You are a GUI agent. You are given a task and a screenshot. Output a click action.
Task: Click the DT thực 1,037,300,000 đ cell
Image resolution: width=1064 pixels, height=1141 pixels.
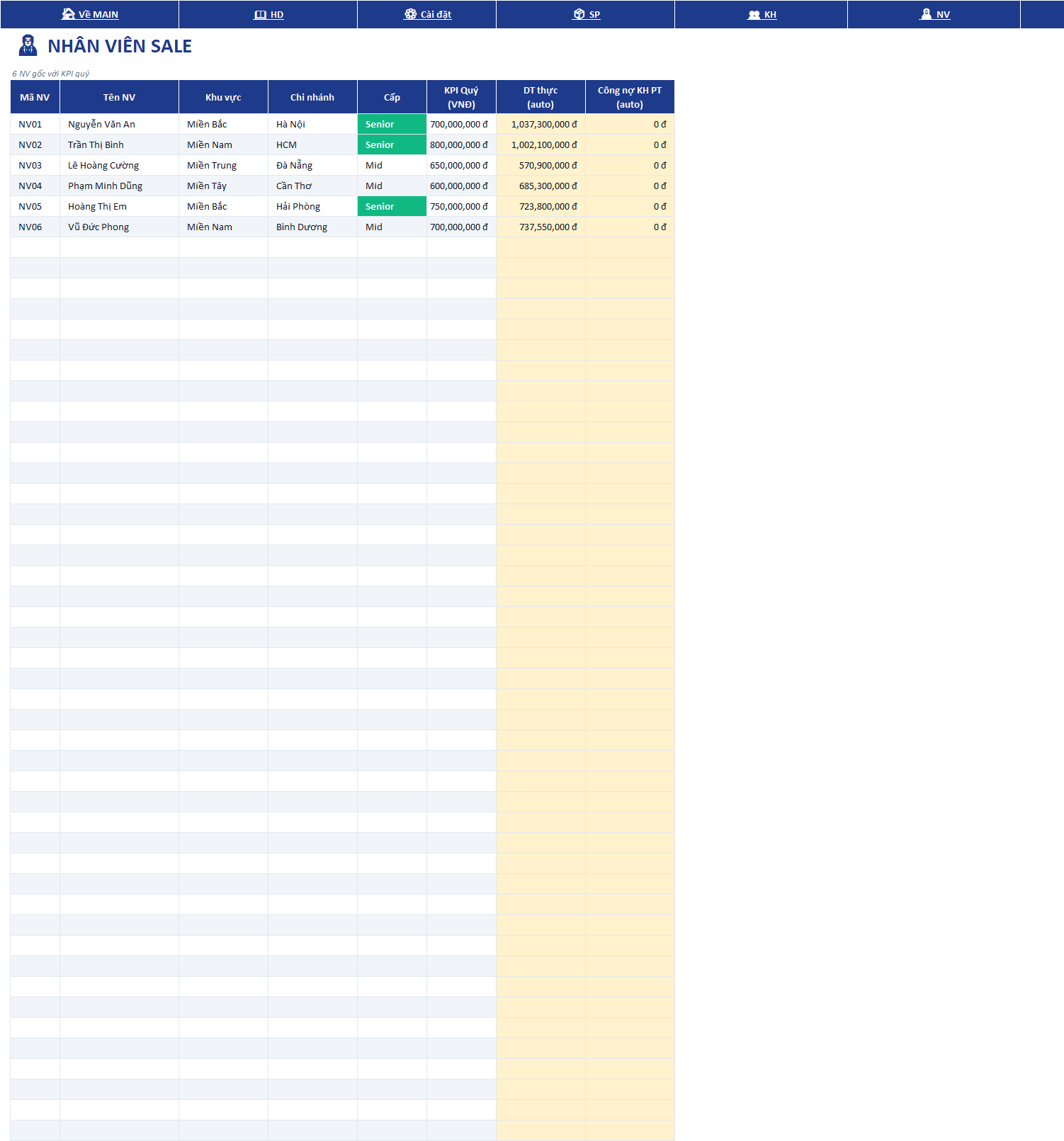(x=541, y=124)
